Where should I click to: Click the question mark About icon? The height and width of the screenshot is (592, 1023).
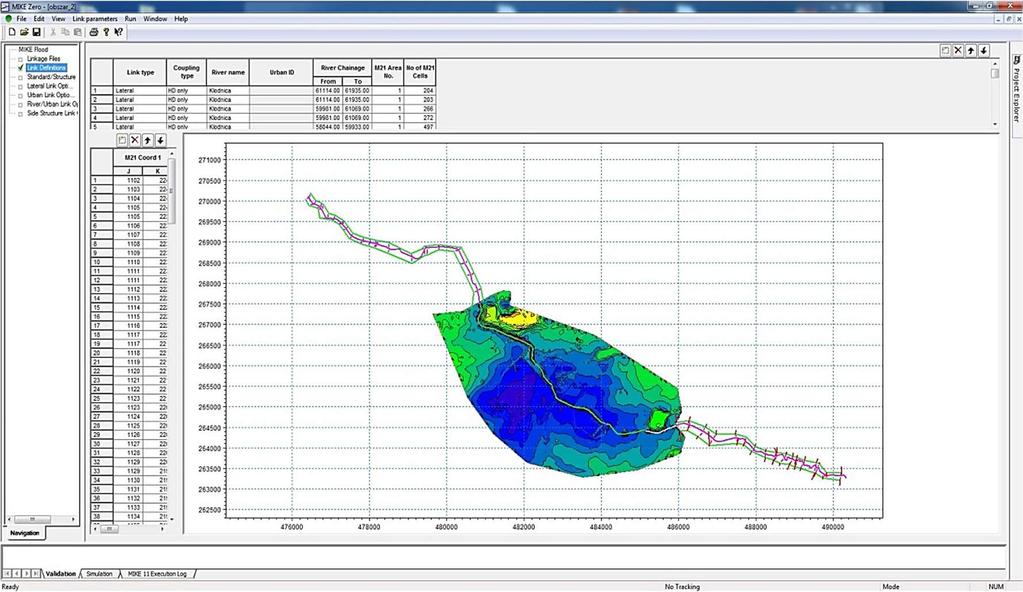pyautogui.click(x=106, y=32)
